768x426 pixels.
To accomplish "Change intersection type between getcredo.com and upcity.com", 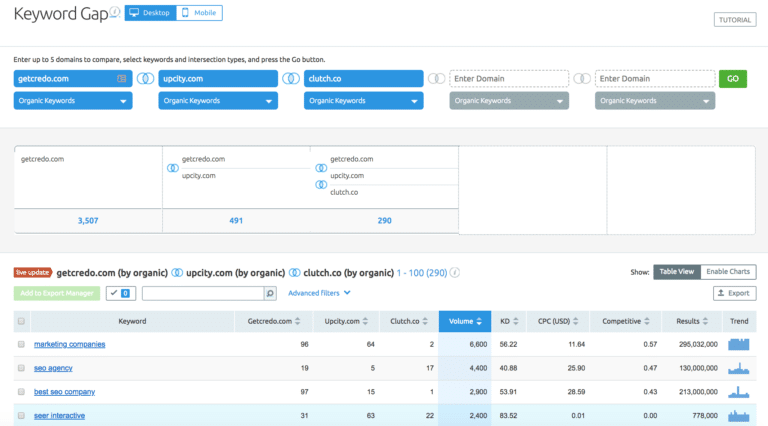I will (x=145, y=78).
